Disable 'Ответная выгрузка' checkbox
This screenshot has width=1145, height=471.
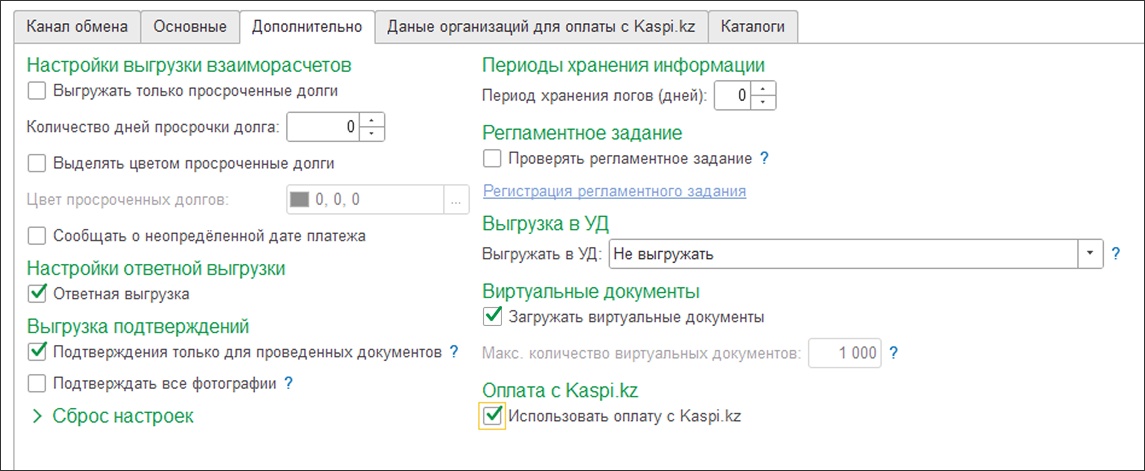37,294
